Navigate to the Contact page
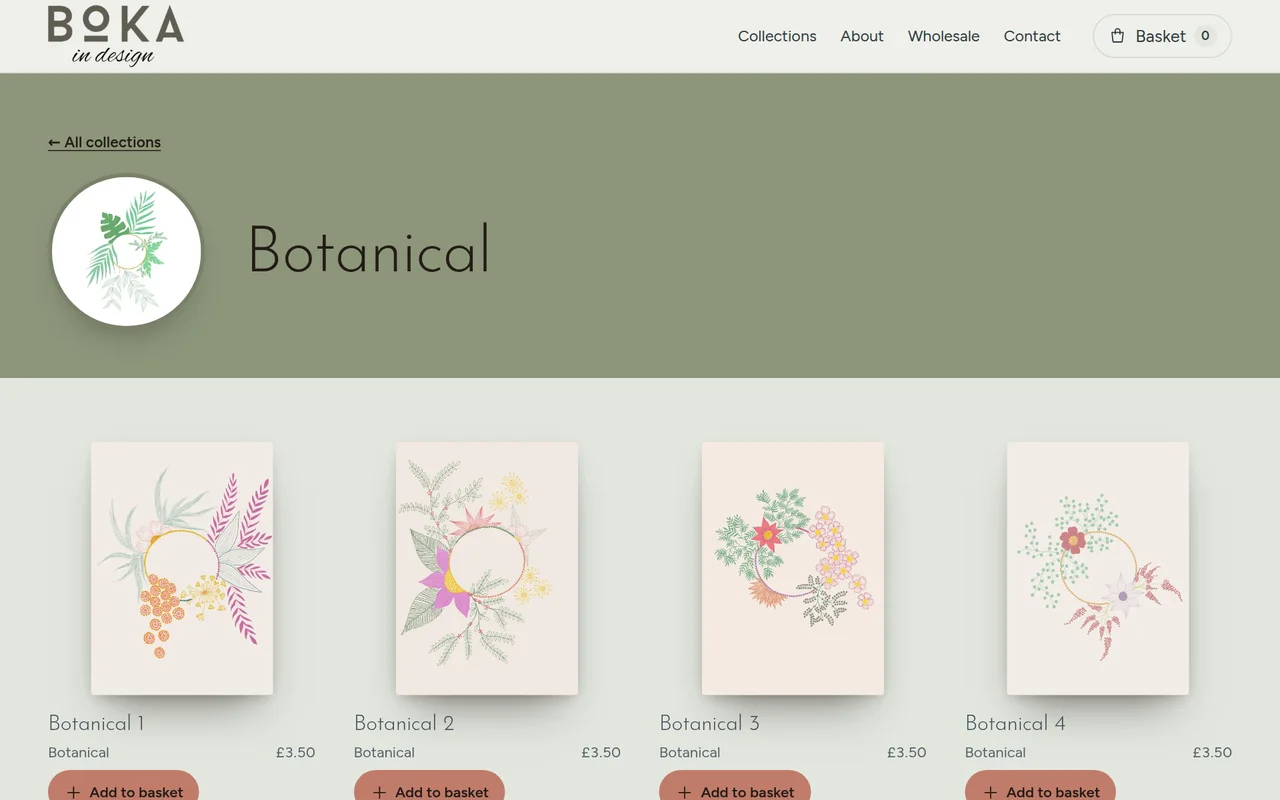This screenshot has width=1280, height=800. click(x=1032, y=36)
